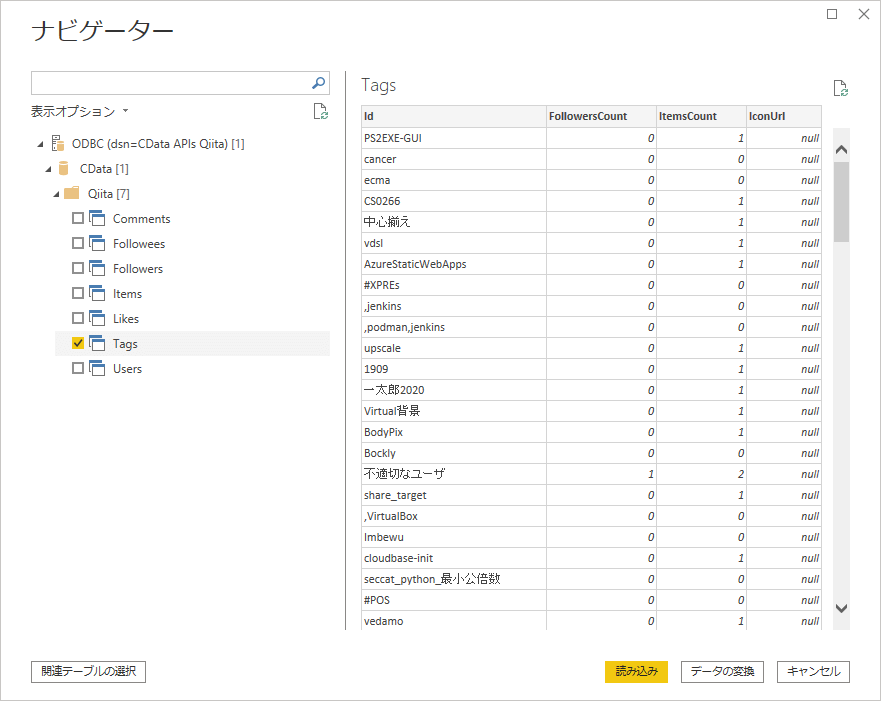This screenshot has height=702, width=882.
Task: Click the Comments table icon
Action: pos(97,218)
